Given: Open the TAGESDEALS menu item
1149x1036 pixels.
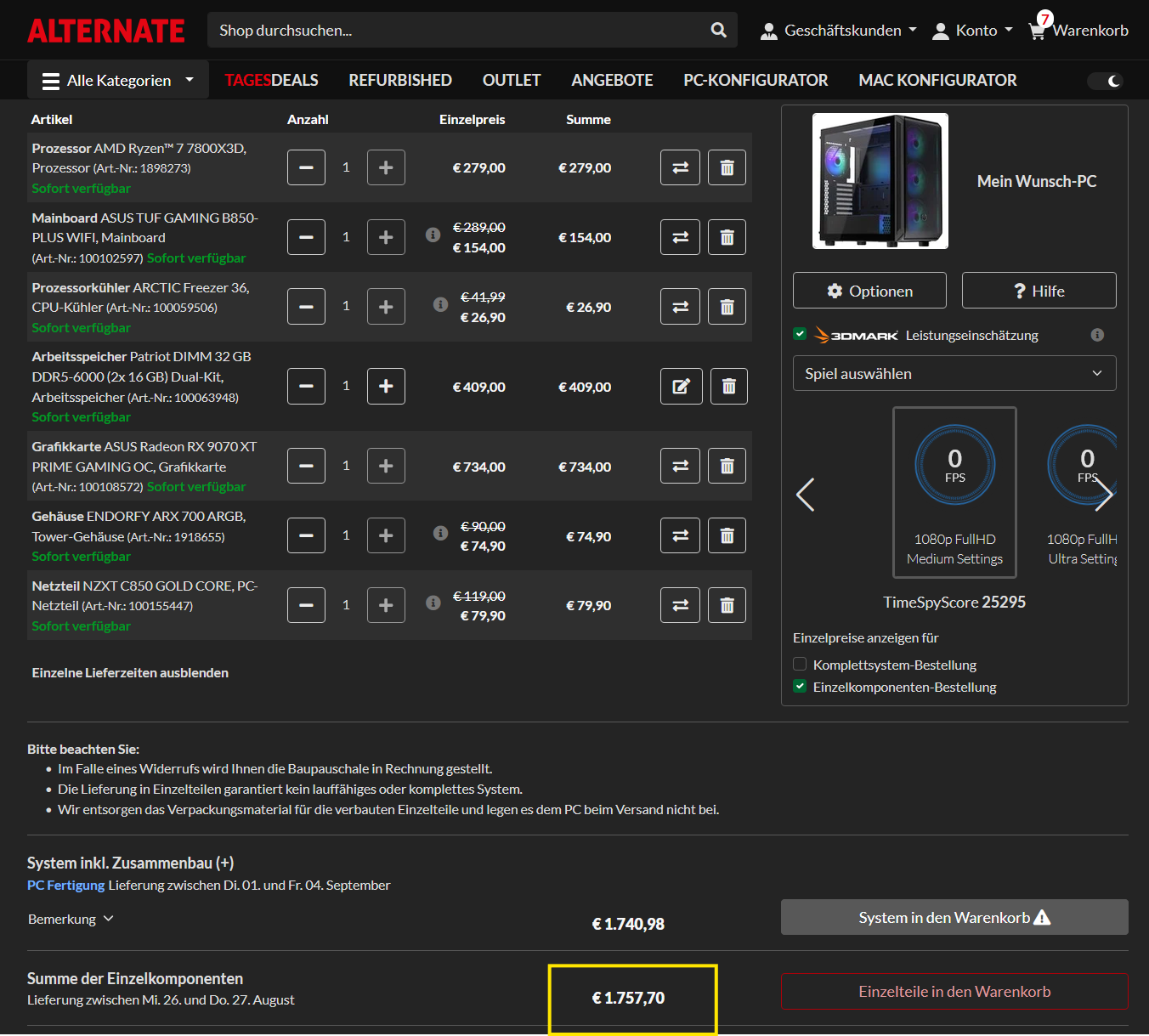Looking at the screenshot, I should click(271, 80).
